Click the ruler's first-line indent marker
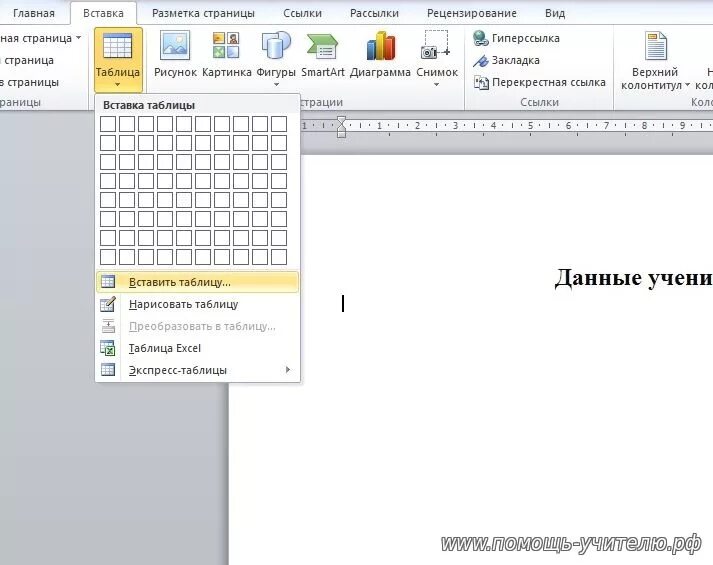Image resolution: width=713 pixels, height=565 pixels. click(341, 120)
